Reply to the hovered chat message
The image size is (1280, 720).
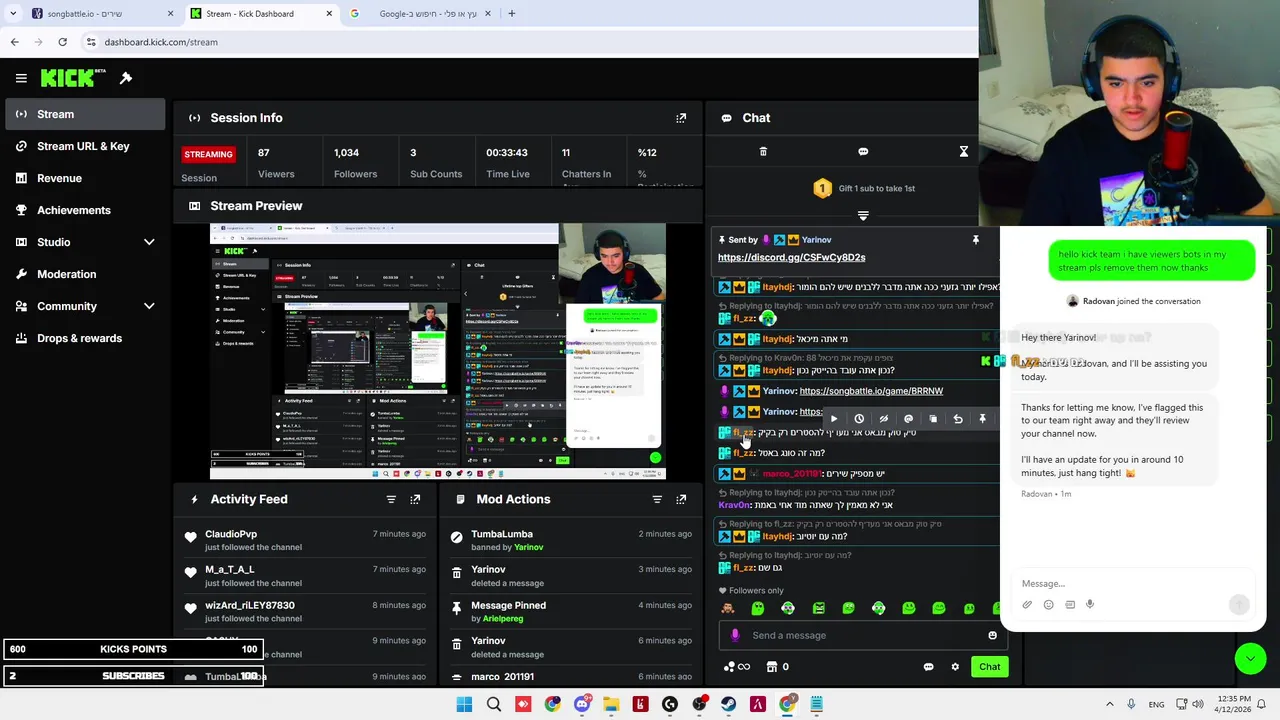[x=958, y=419]
